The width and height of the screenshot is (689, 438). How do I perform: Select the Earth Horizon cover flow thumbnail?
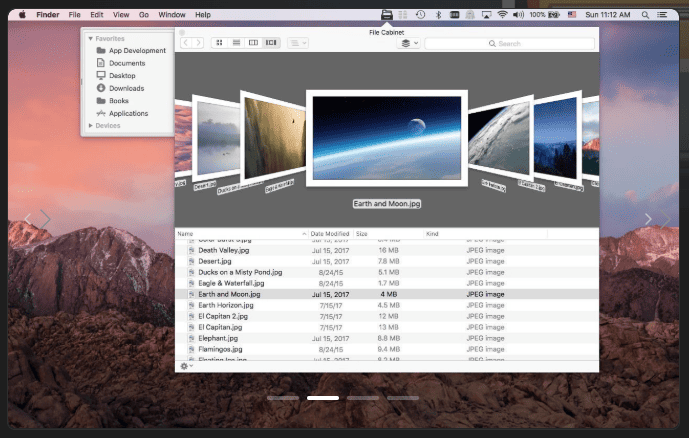tap(500, 138)
